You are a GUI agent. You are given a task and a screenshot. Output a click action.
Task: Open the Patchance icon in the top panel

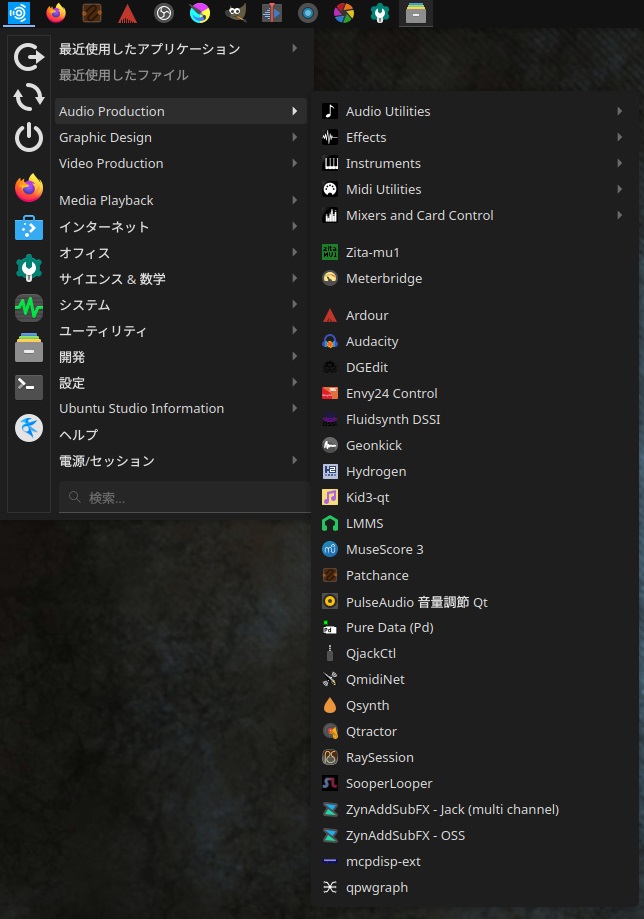(x=92, y=13)
